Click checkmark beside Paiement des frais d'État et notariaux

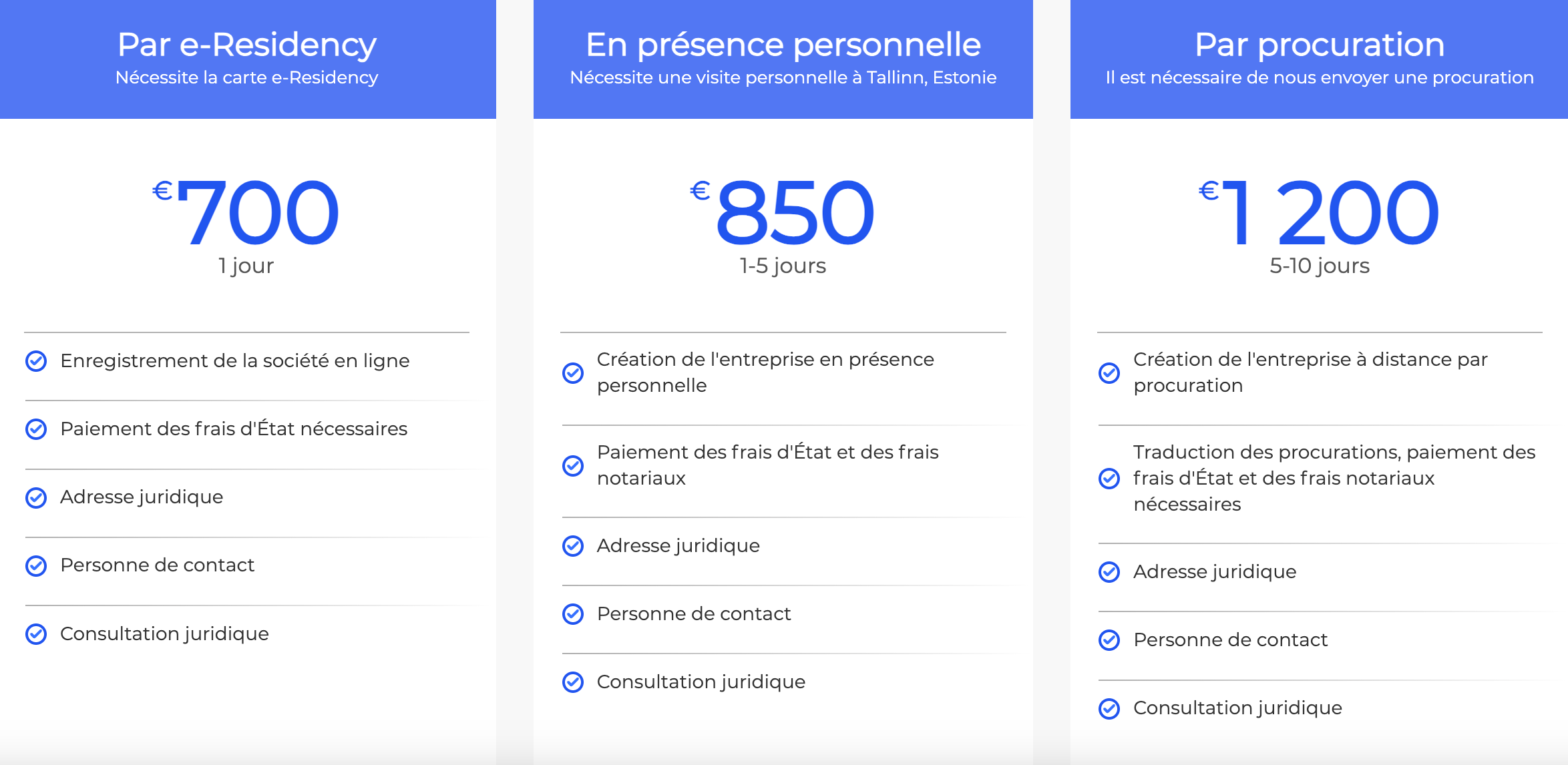click(x=573, y=465)
